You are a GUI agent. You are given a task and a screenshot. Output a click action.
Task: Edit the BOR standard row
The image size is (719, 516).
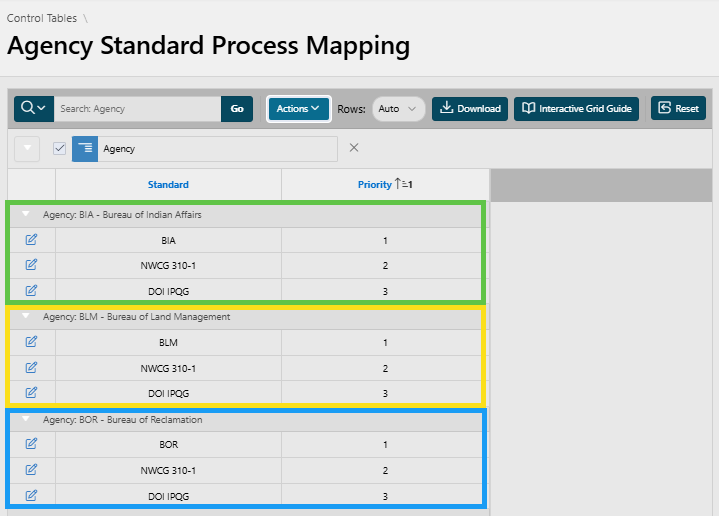pyautogui.click(x=31, y=444)
